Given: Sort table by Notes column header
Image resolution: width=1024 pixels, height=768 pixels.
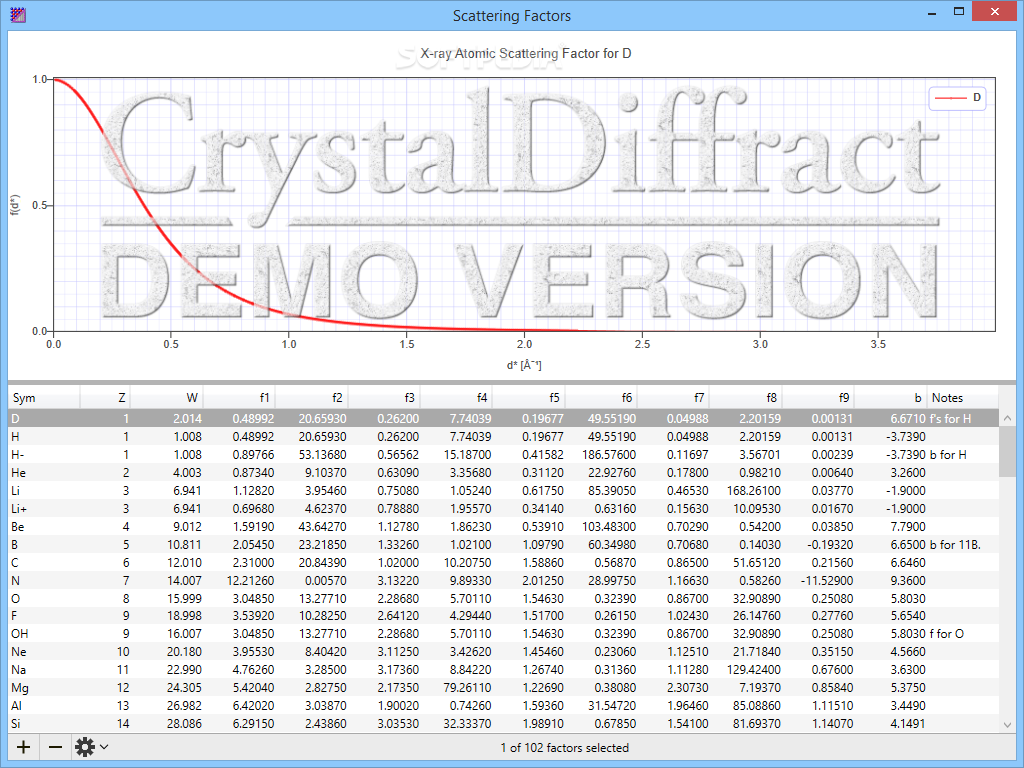Looking at the screenshot, I should [963, 398].
